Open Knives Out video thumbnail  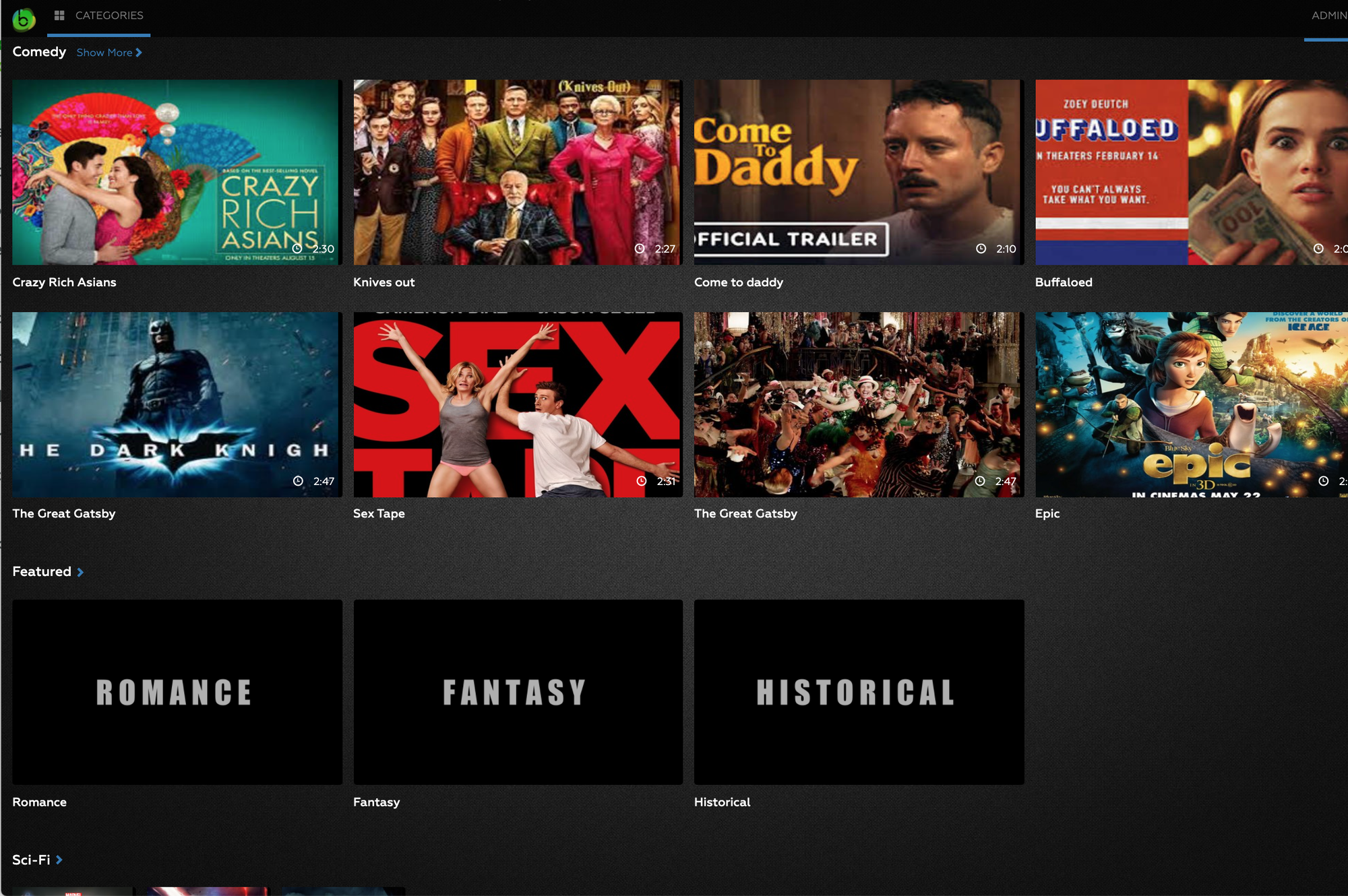pos(518,172)
